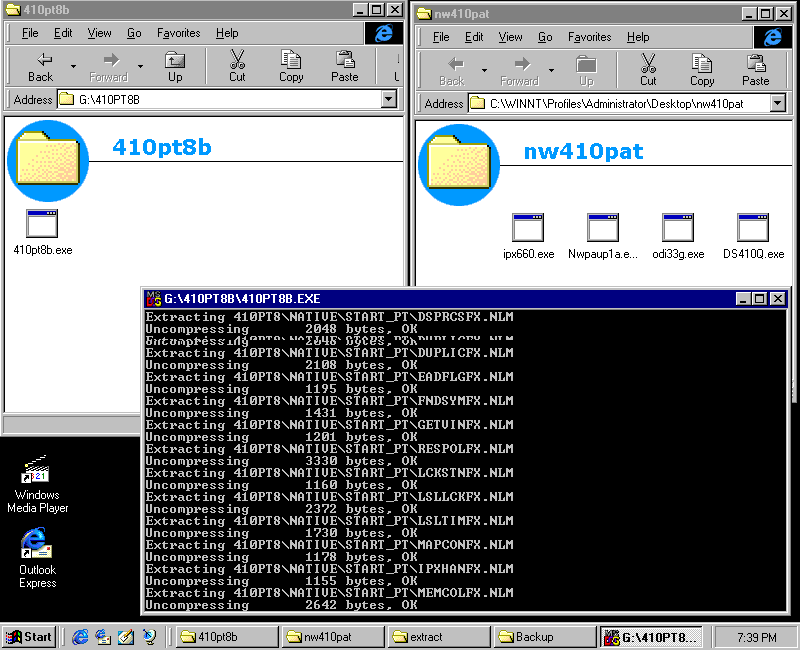Click the Start button
This screenshot has height=650, width=800.
[x=29, y=637]
